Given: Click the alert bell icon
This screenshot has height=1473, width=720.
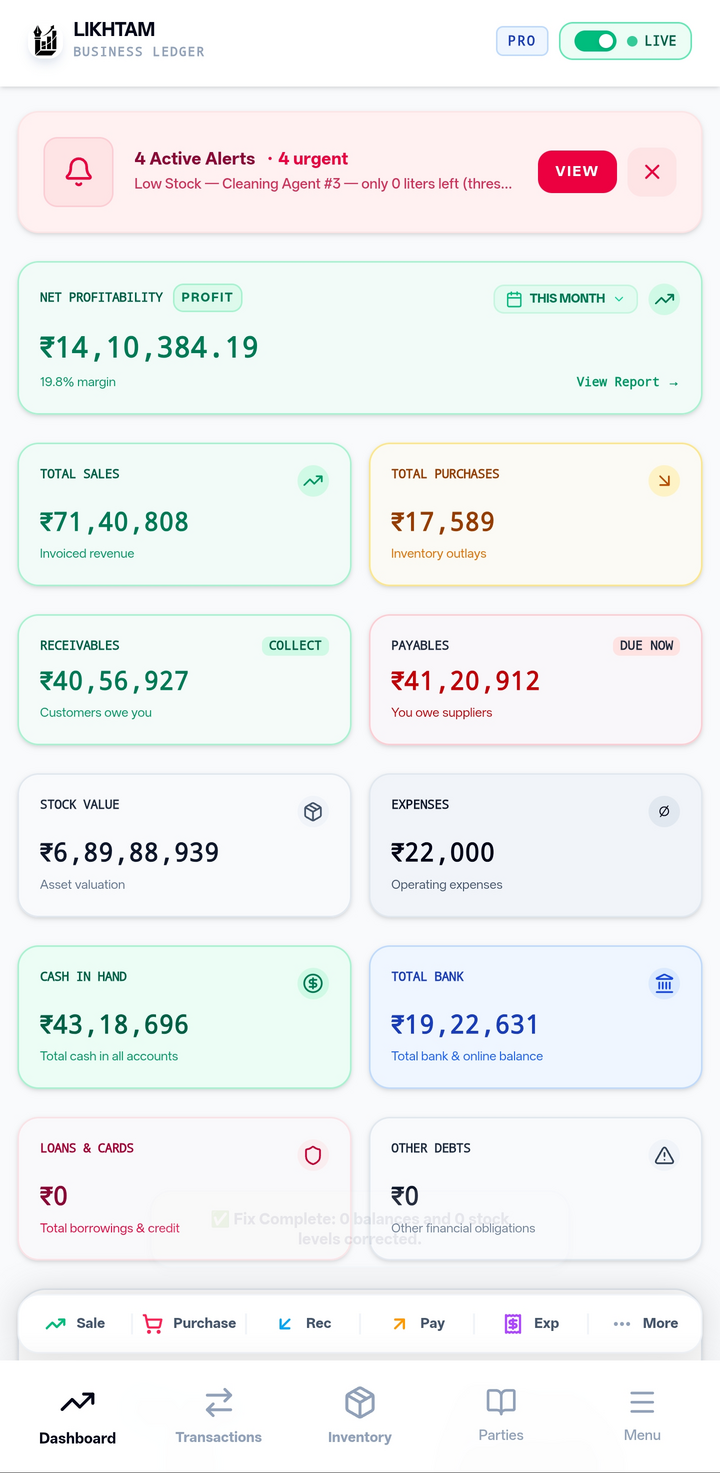Looking at the screenshot, I should tap(78, 172).
